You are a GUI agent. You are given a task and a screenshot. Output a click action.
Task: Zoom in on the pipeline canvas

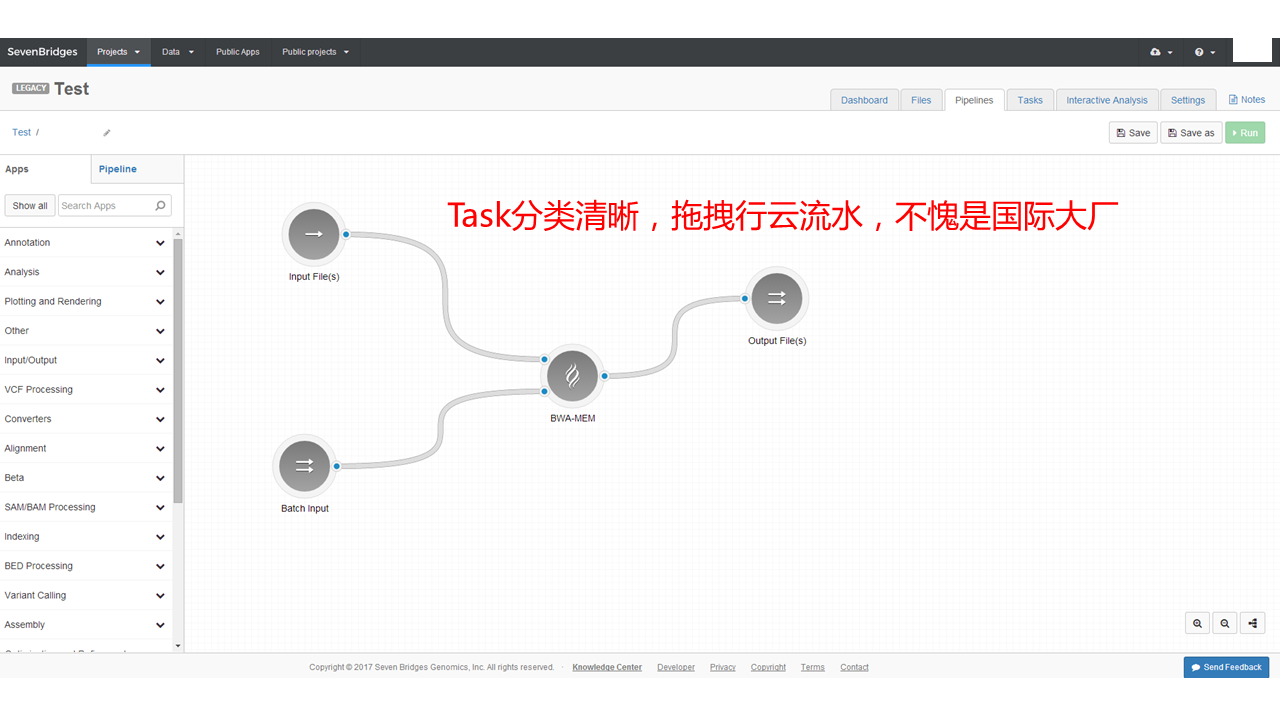coord(1197,623)
